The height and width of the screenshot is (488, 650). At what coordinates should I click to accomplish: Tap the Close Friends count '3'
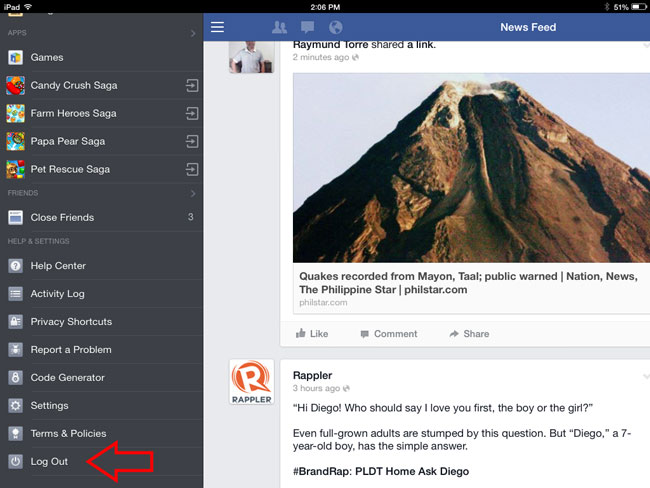coord(191,217)
